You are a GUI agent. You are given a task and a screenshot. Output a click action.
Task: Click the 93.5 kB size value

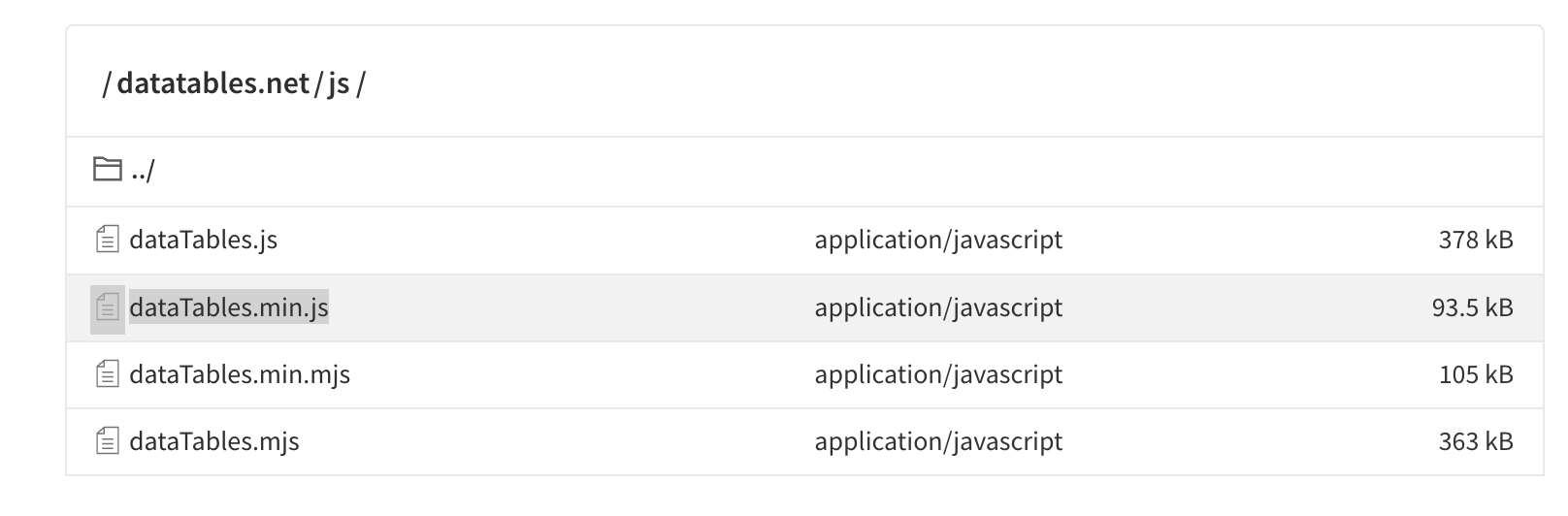[x=1472, y=307]
